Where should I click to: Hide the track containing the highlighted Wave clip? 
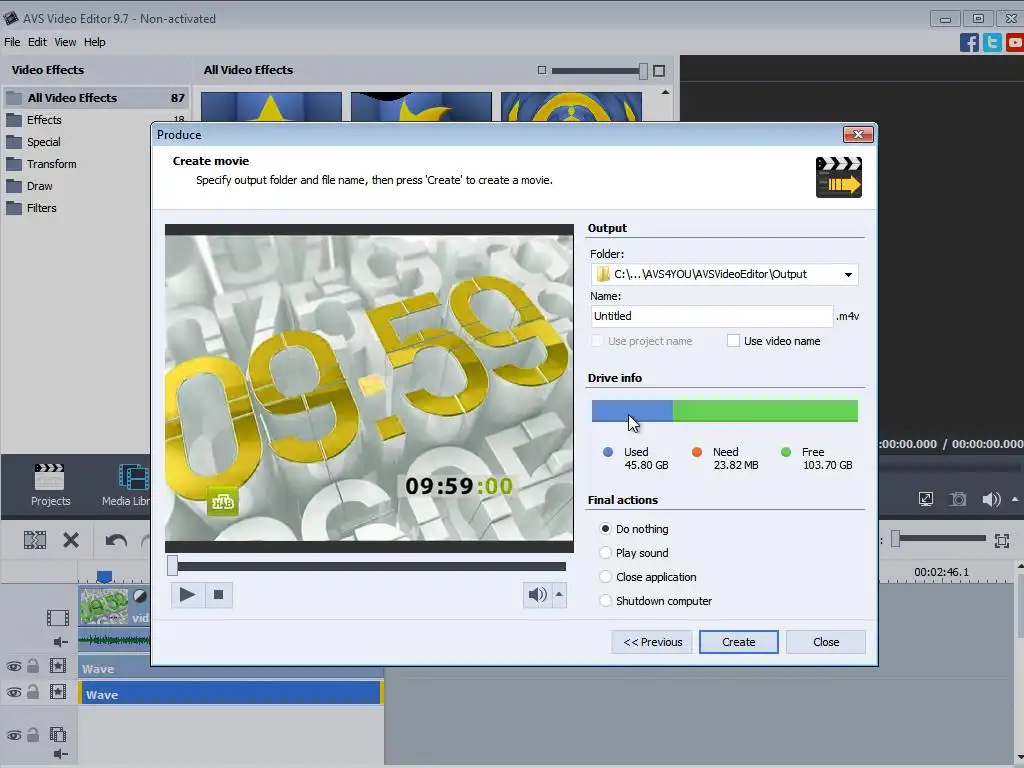click(14, 692)
